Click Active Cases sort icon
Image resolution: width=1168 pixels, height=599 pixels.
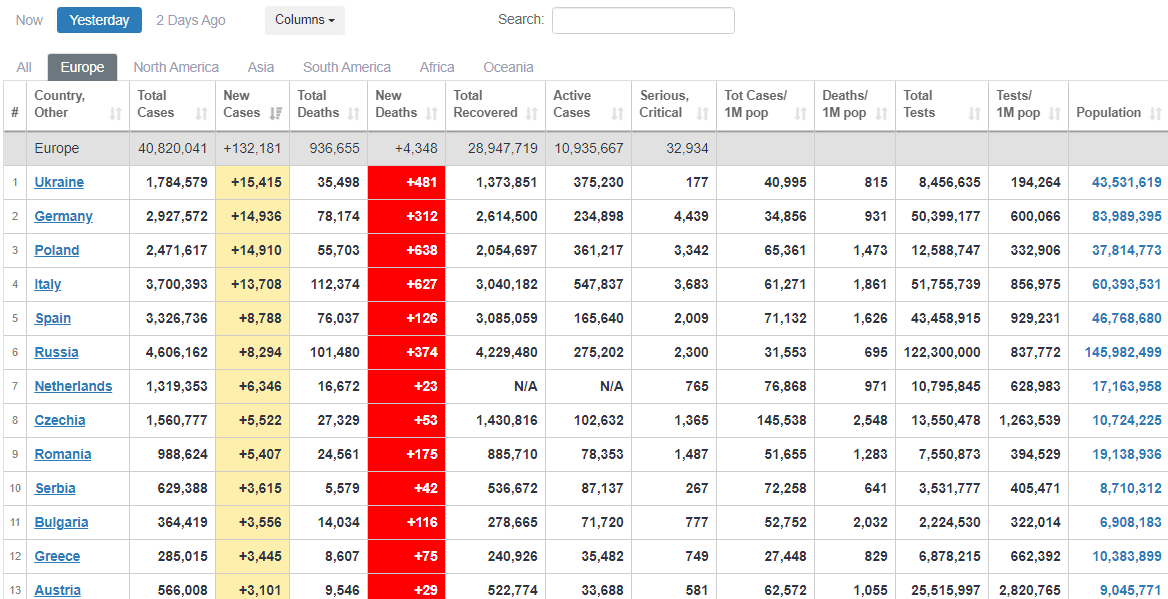(617, 114)
